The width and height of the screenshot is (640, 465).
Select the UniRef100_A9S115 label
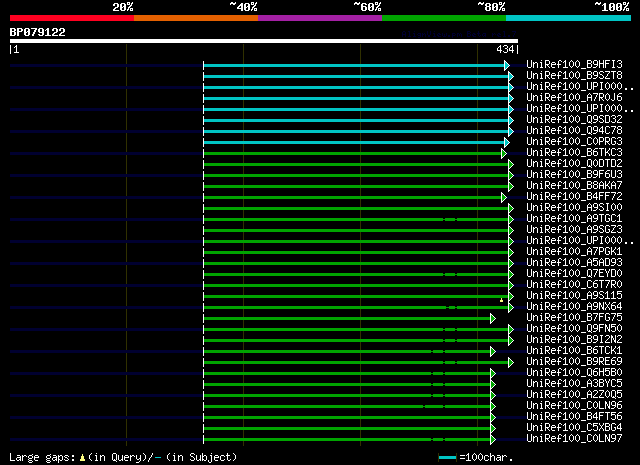pos(574,295)
